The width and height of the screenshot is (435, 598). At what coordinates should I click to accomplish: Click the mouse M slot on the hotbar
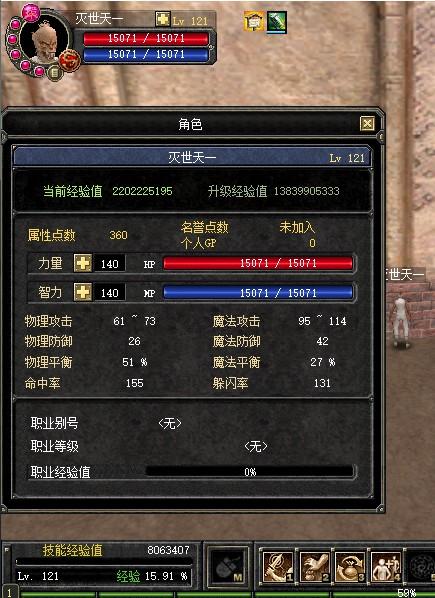[x=229, y=567]
